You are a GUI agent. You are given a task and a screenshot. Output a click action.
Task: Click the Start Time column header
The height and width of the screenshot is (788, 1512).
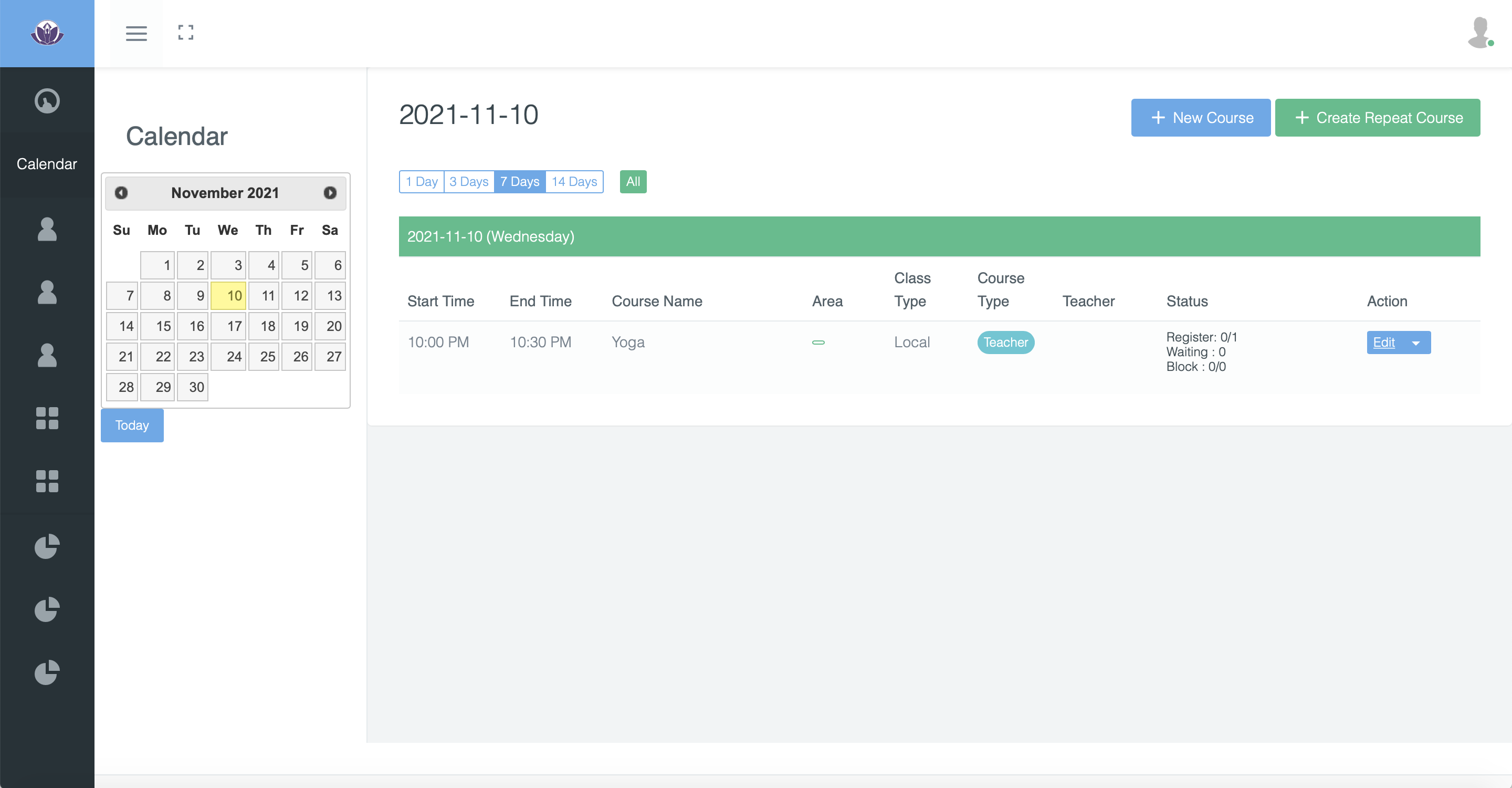[x=440, y=301]
